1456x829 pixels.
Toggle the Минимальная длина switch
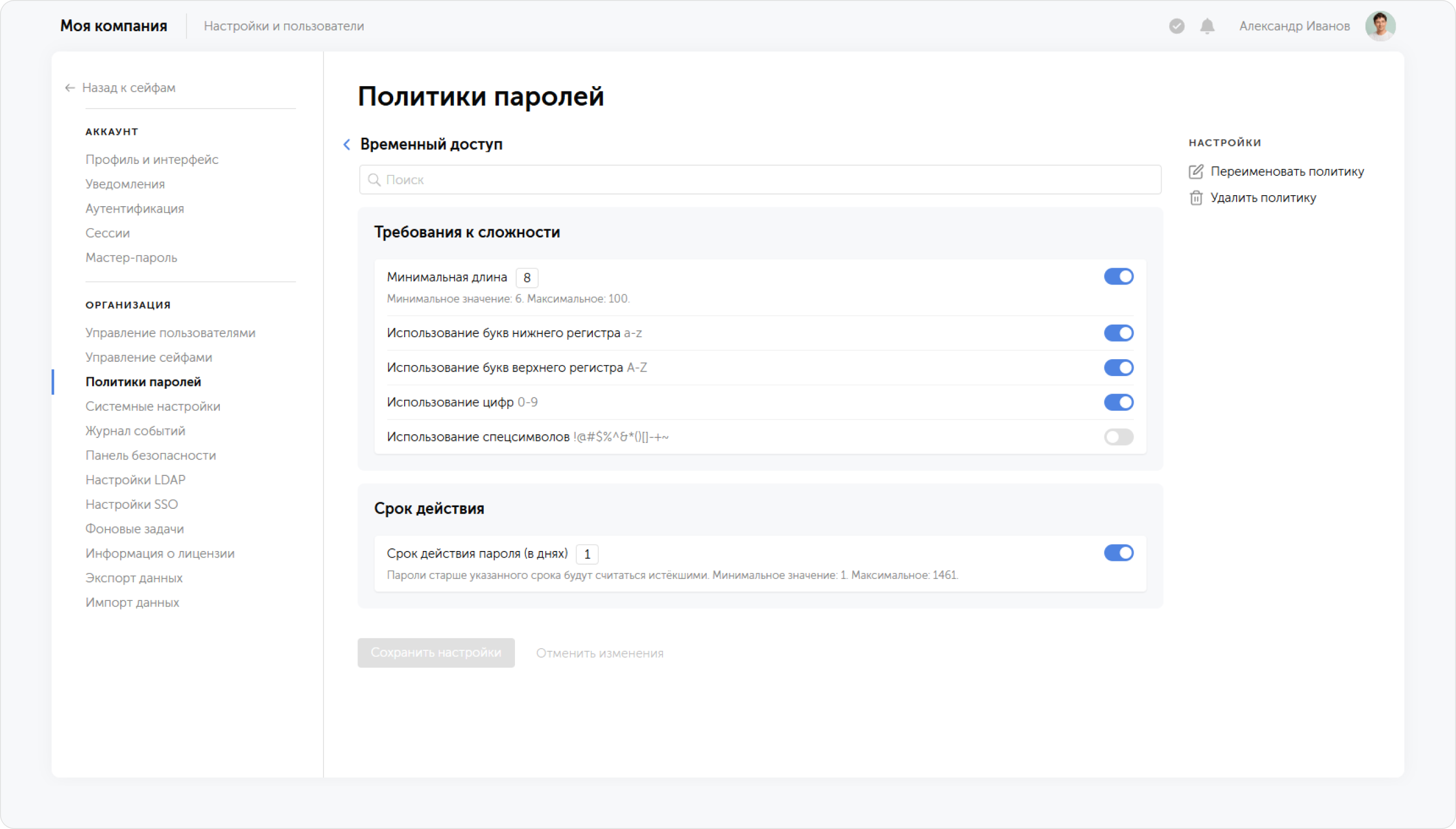click(x=1118, y=277)
